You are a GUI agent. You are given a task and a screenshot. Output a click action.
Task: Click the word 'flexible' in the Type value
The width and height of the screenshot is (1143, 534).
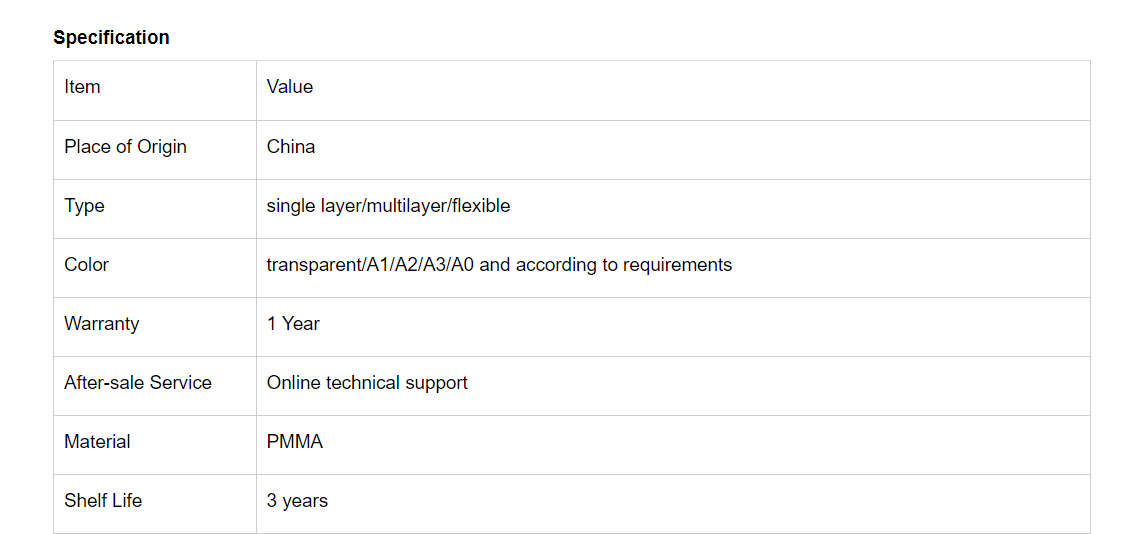coord(481,206)
